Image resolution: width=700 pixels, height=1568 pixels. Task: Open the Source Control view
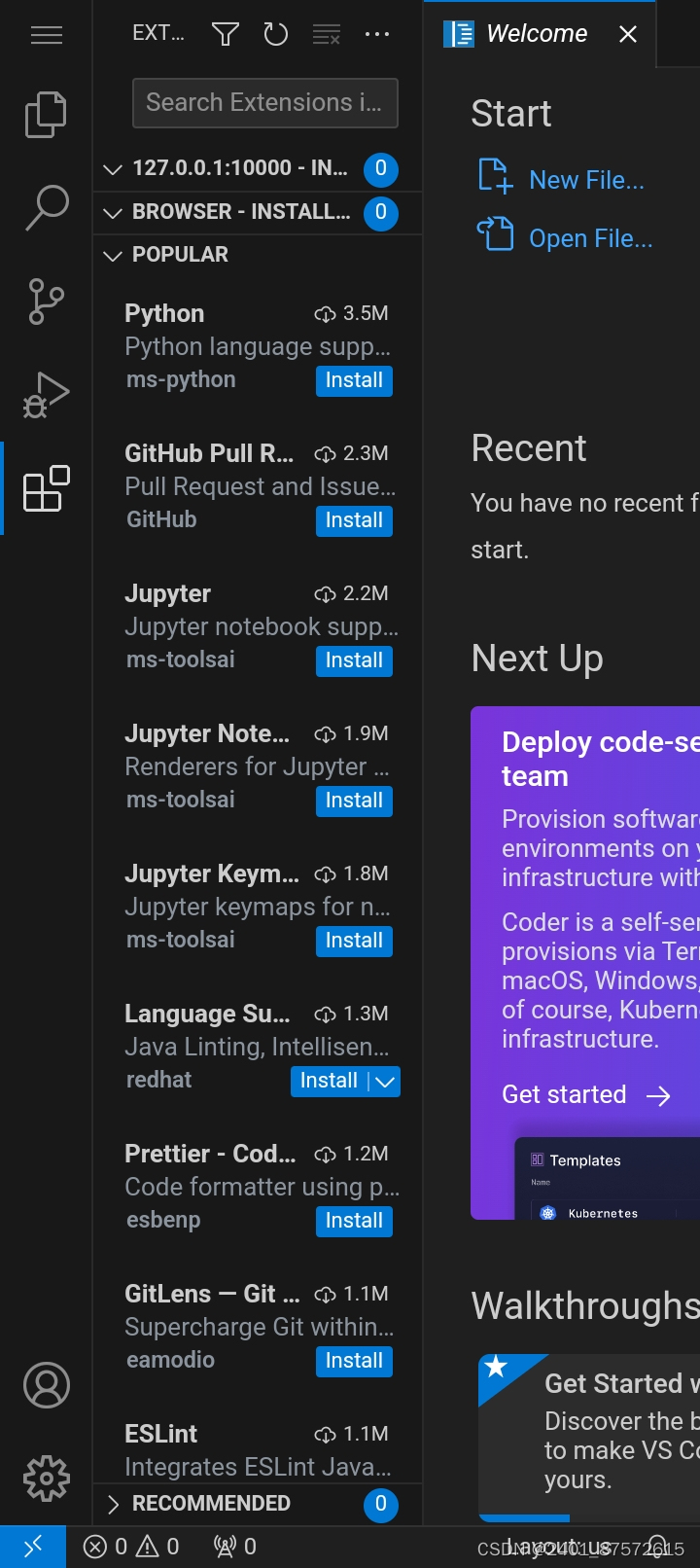pyautogui.click(x=46, y=302)
